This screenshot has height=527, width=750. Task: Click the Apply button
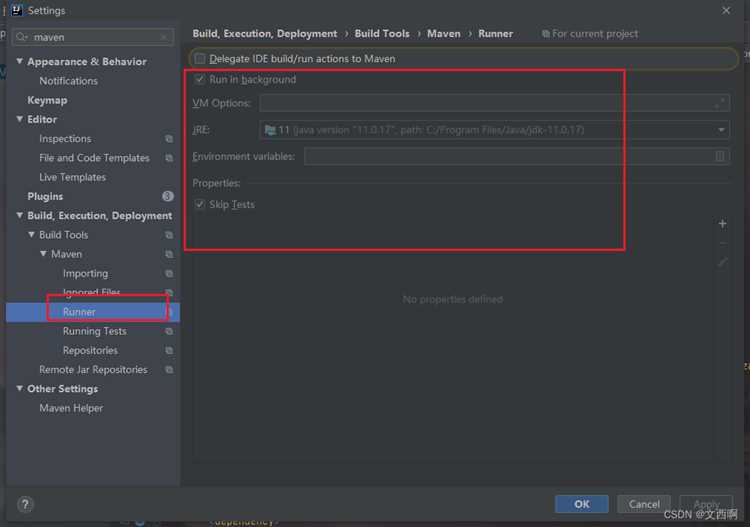(x=706, y=504)
